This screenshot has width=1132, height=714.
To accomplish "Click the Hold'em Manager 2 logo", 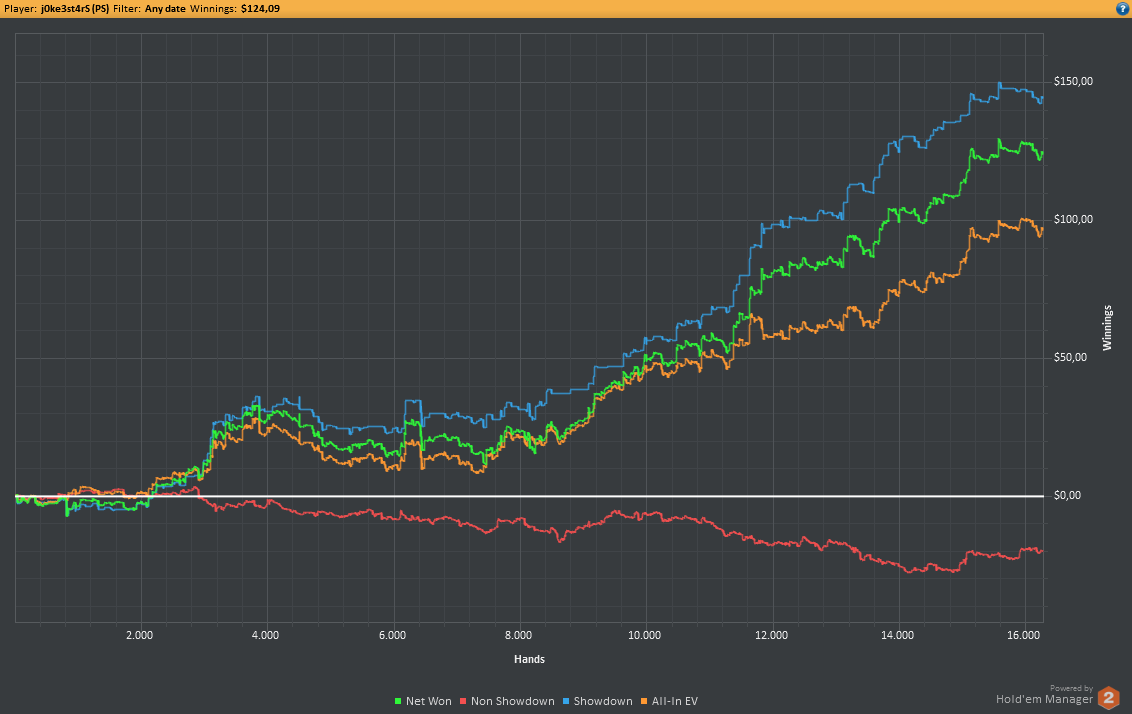I will (x=1108, y=698).
